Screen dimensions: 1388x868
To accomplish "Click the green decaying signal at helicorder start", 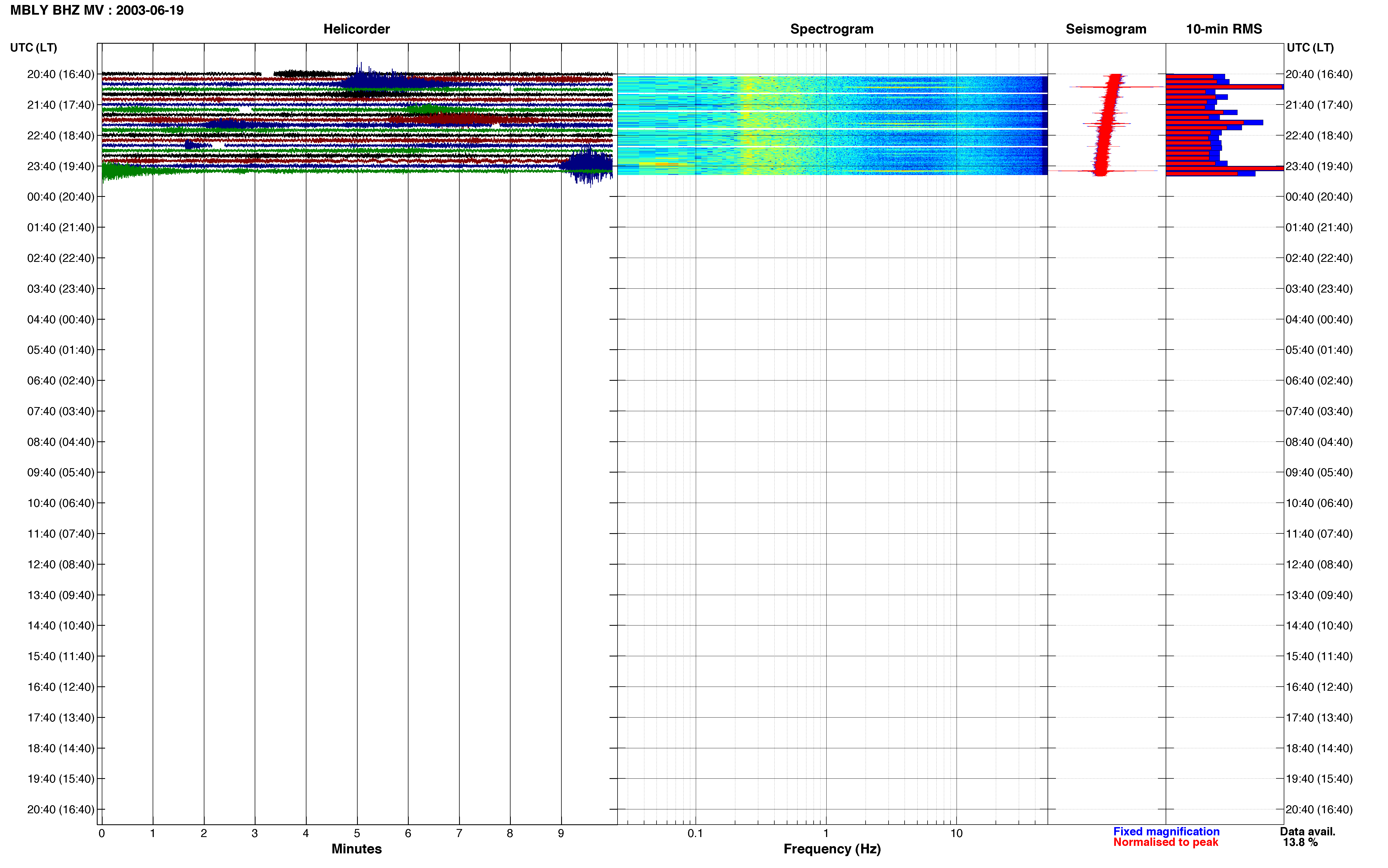I will point(123,171).
